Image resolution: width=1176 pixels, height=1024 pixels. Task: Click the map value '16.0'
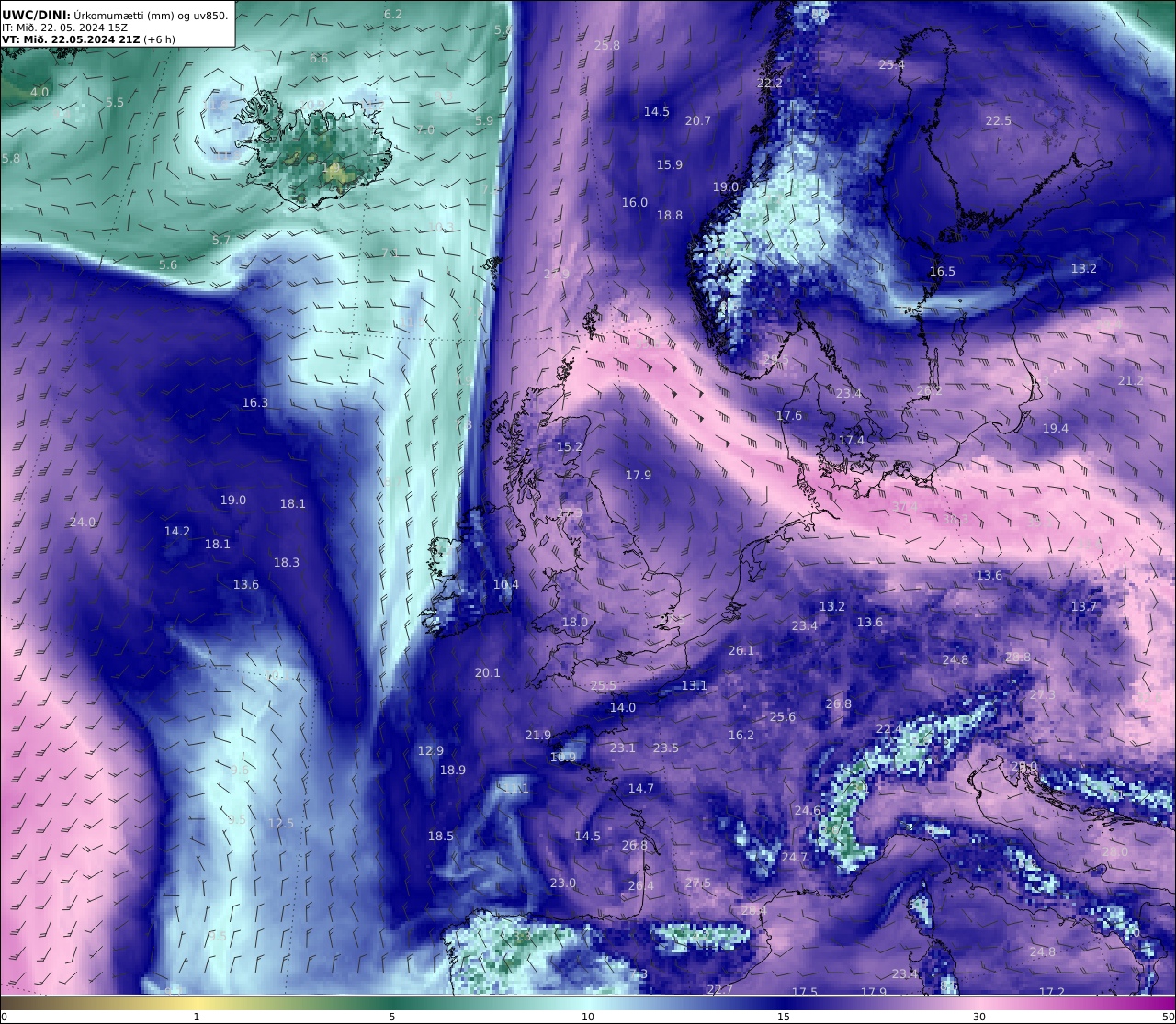pyautogui.click(x=635, y=202)
